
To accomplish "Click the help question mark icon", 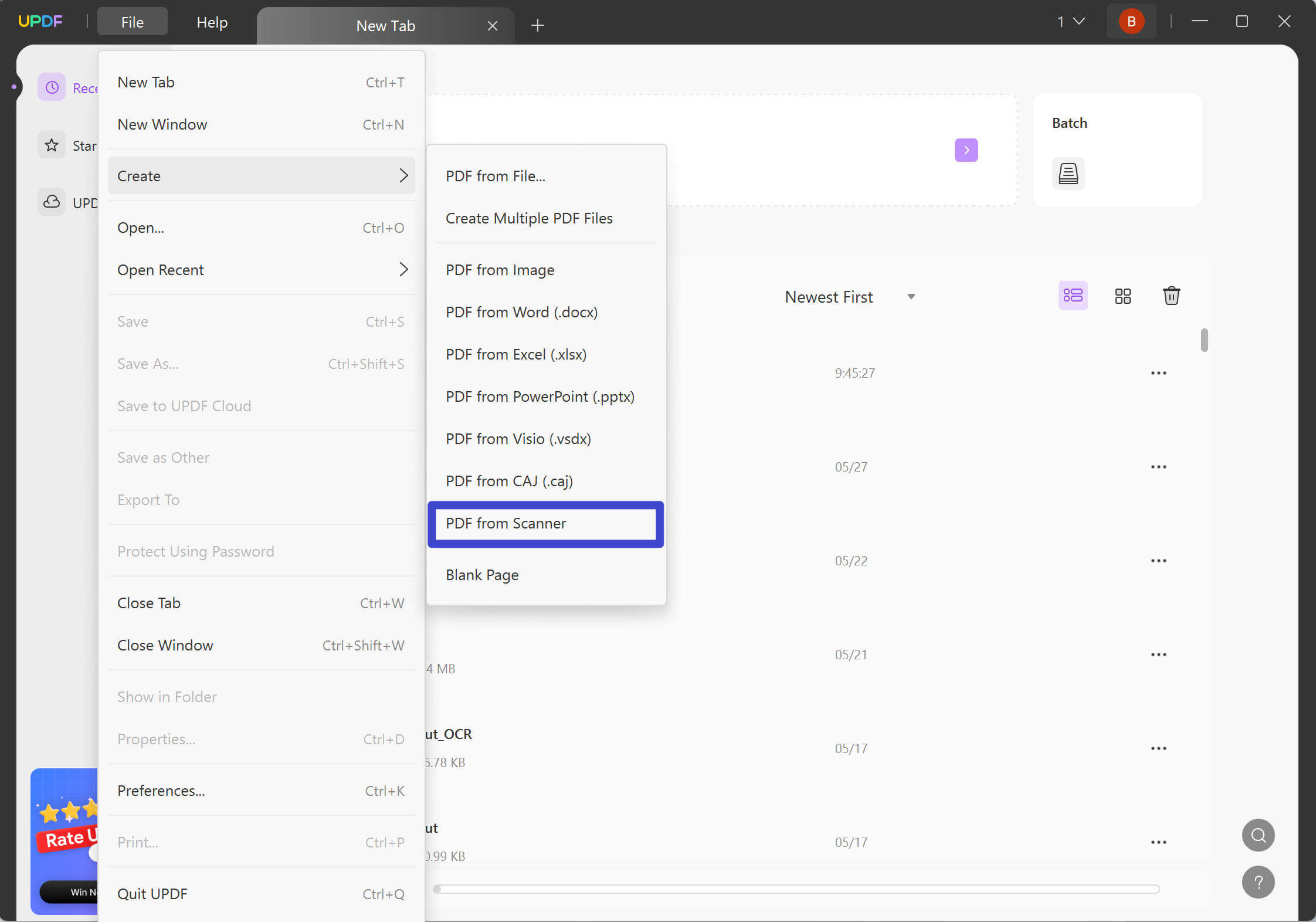I will pos(1258,882).
